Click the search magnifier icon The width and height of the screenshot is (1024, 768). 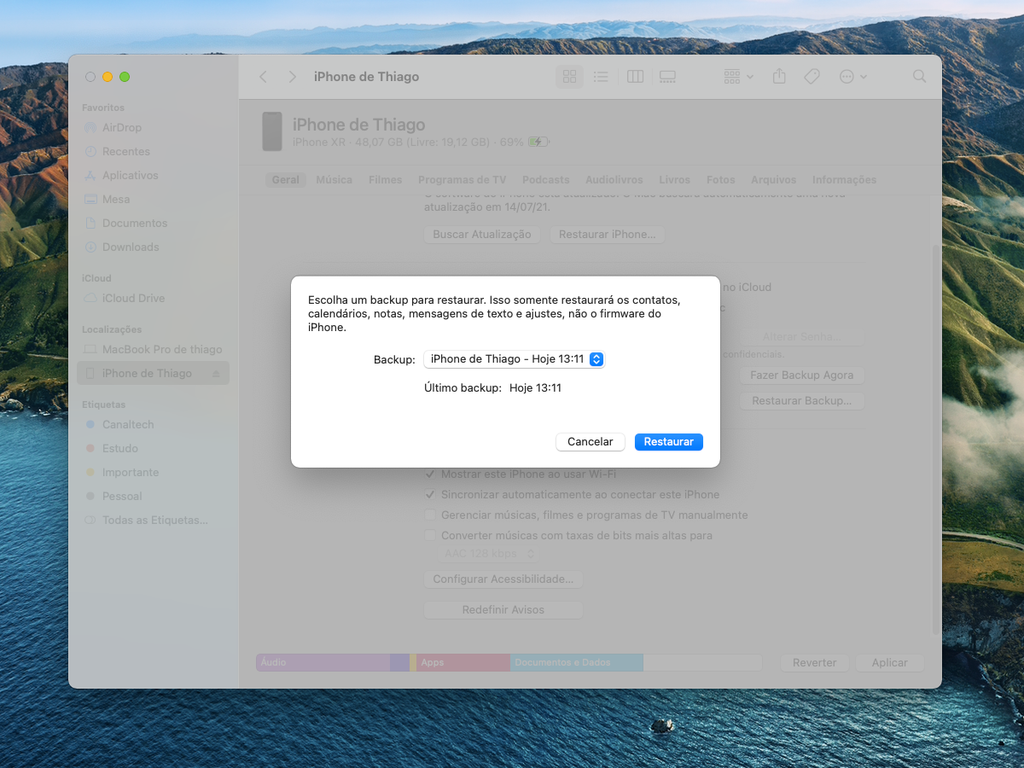[920, 76]
